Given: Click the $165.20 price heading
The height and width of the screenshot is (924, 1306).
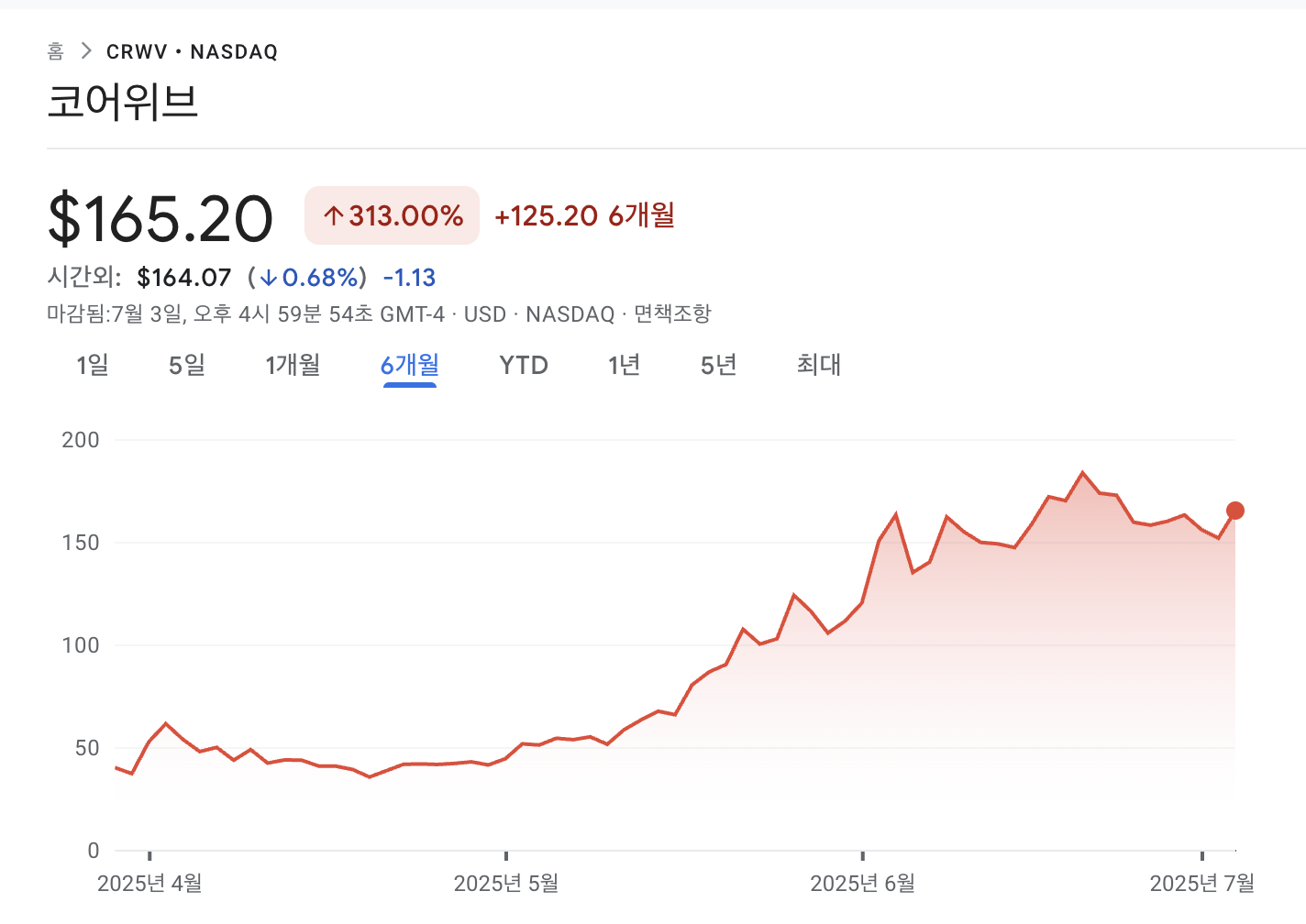Looking at the screenshot, I should [160, 218].
